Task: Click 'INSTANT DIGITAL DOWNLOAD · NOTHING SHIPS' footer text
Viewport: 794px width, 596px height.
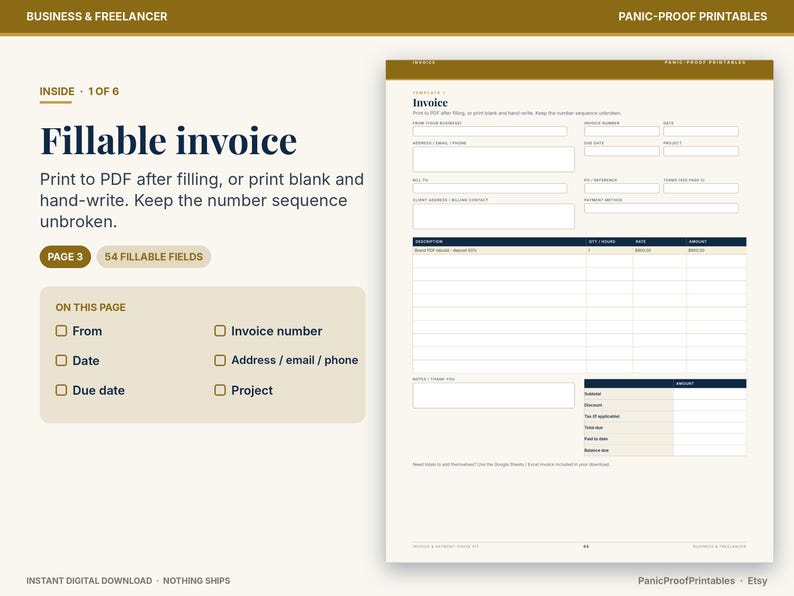Action: (128, 581)
